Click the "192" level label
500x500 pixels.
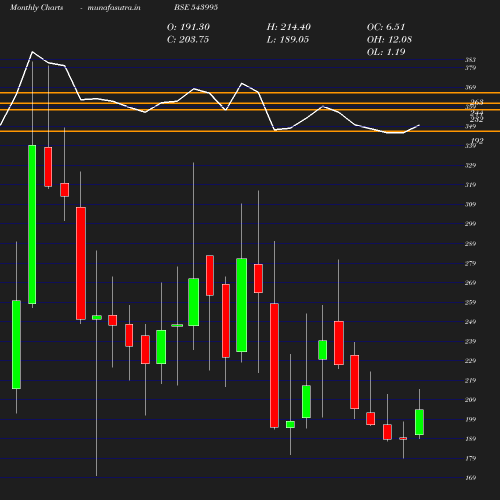tap(477, 141)
